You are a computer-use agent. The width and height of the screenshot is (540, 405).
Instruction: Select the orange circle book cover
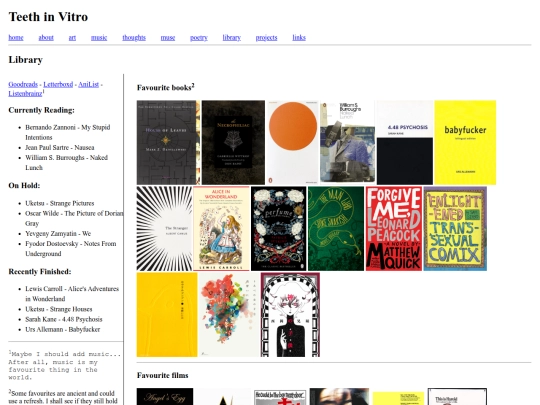pyautogui.click(x=292, y=142)
